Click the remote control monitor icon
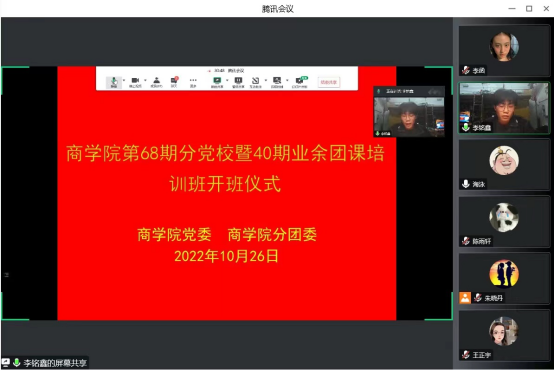This screenshot has height=370, width=554. coord(277,82)
